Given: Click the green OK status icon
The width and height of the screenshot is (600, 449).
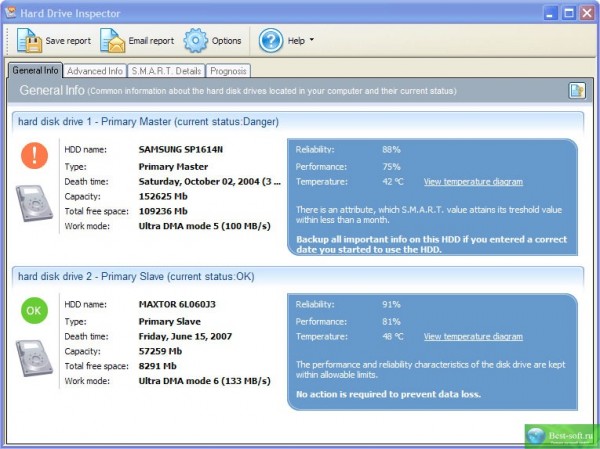Looking at the screenshot, I should tap(34, 311).
